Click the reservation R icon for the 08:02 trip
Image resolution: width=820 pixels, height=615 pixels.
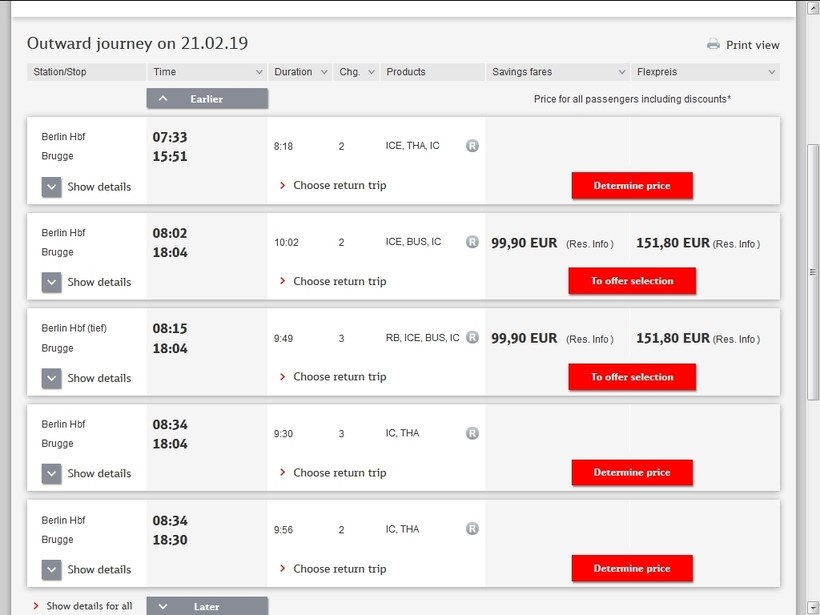pos(472,242)
